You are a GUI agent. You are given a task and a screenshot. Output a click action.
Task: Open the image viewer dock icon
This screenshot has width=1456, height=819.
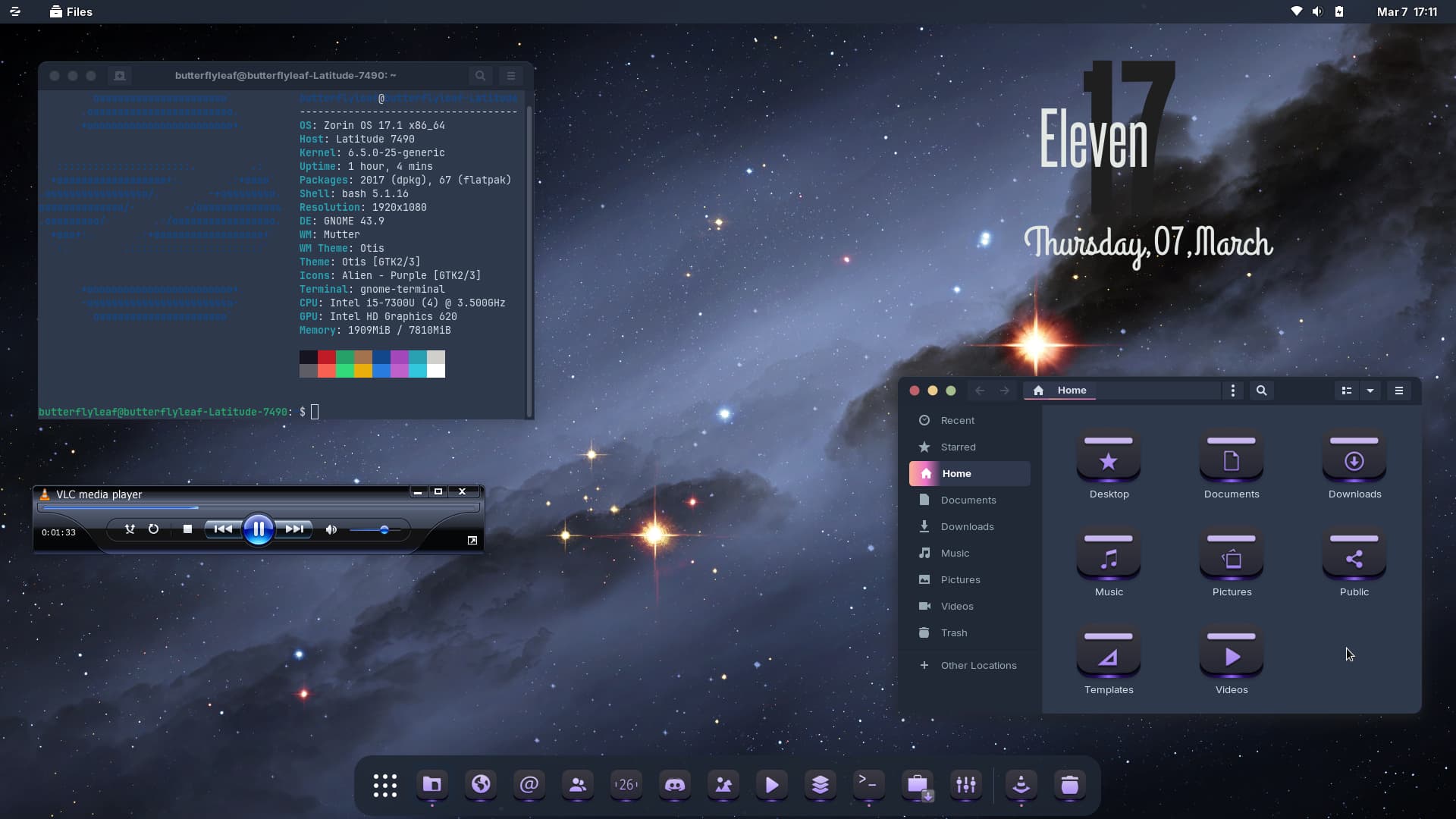pos(723,785)
